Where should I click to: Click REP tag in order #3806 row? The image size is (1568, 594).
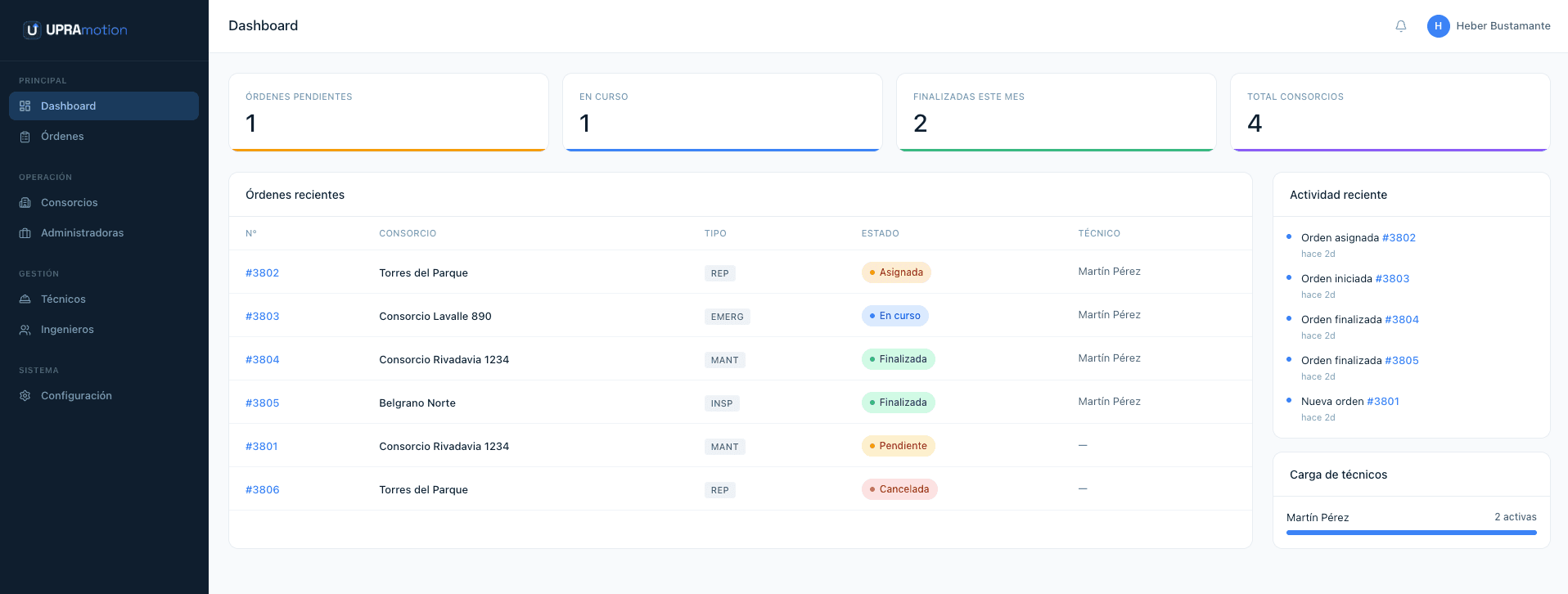tap(720, 490)
